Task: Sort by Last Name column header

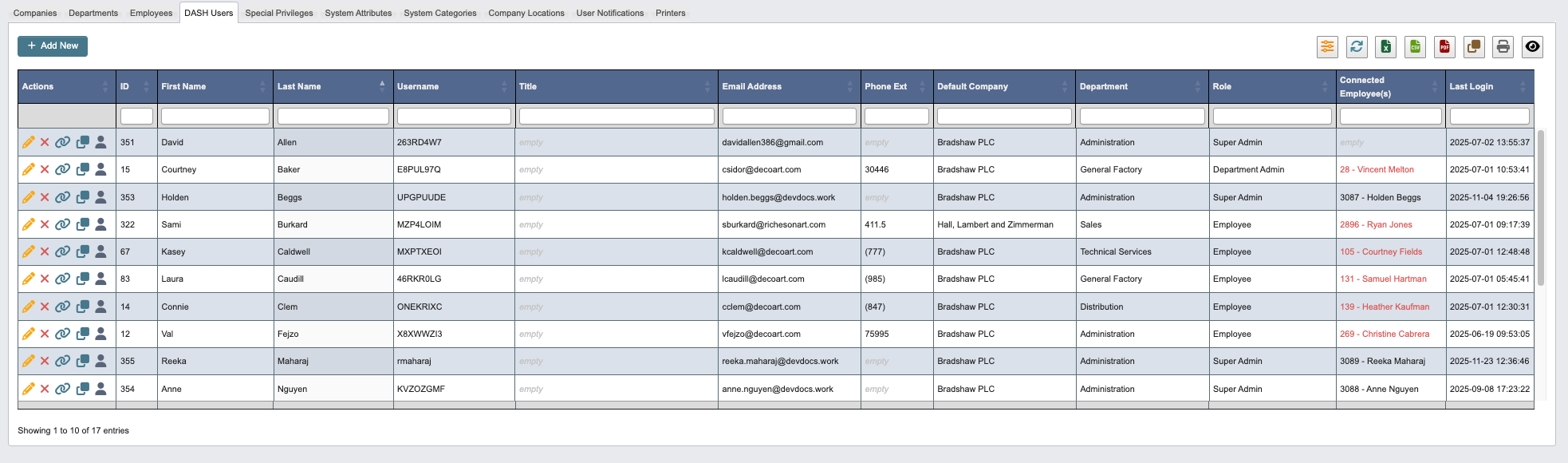Action: (x=333, y=86)
